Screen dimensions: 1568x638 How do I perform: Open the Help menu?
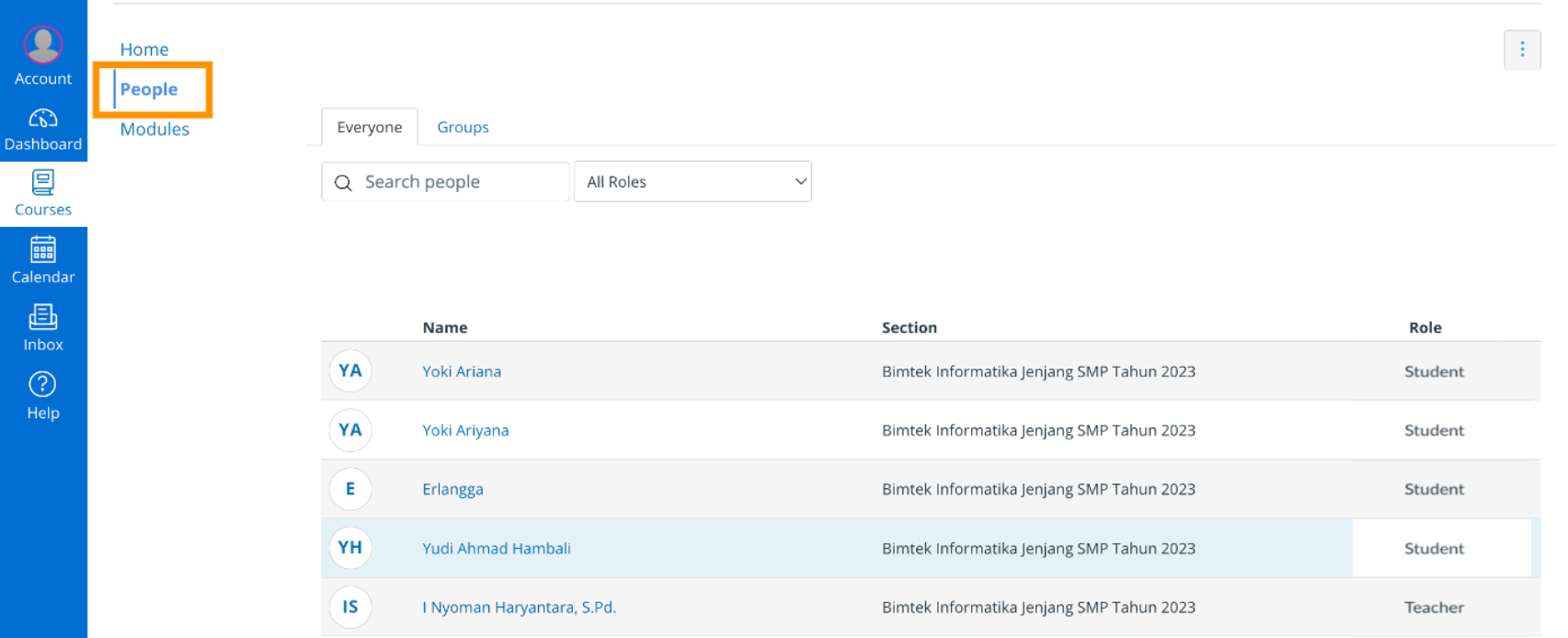43,396
